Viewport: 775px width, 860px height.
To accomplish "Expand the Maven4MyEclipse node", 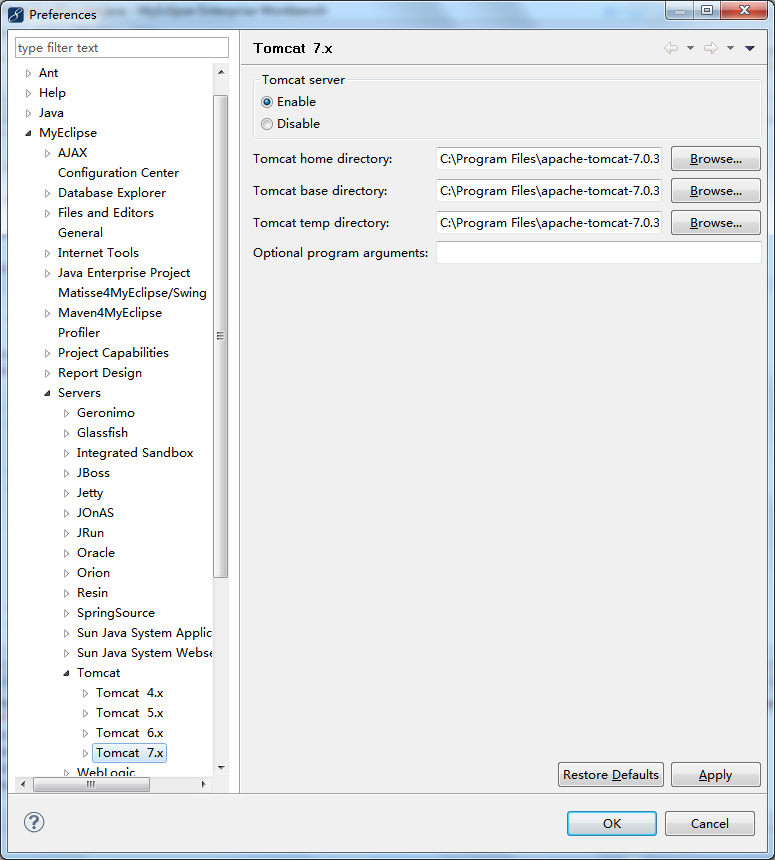I will [x=47, y=313].
